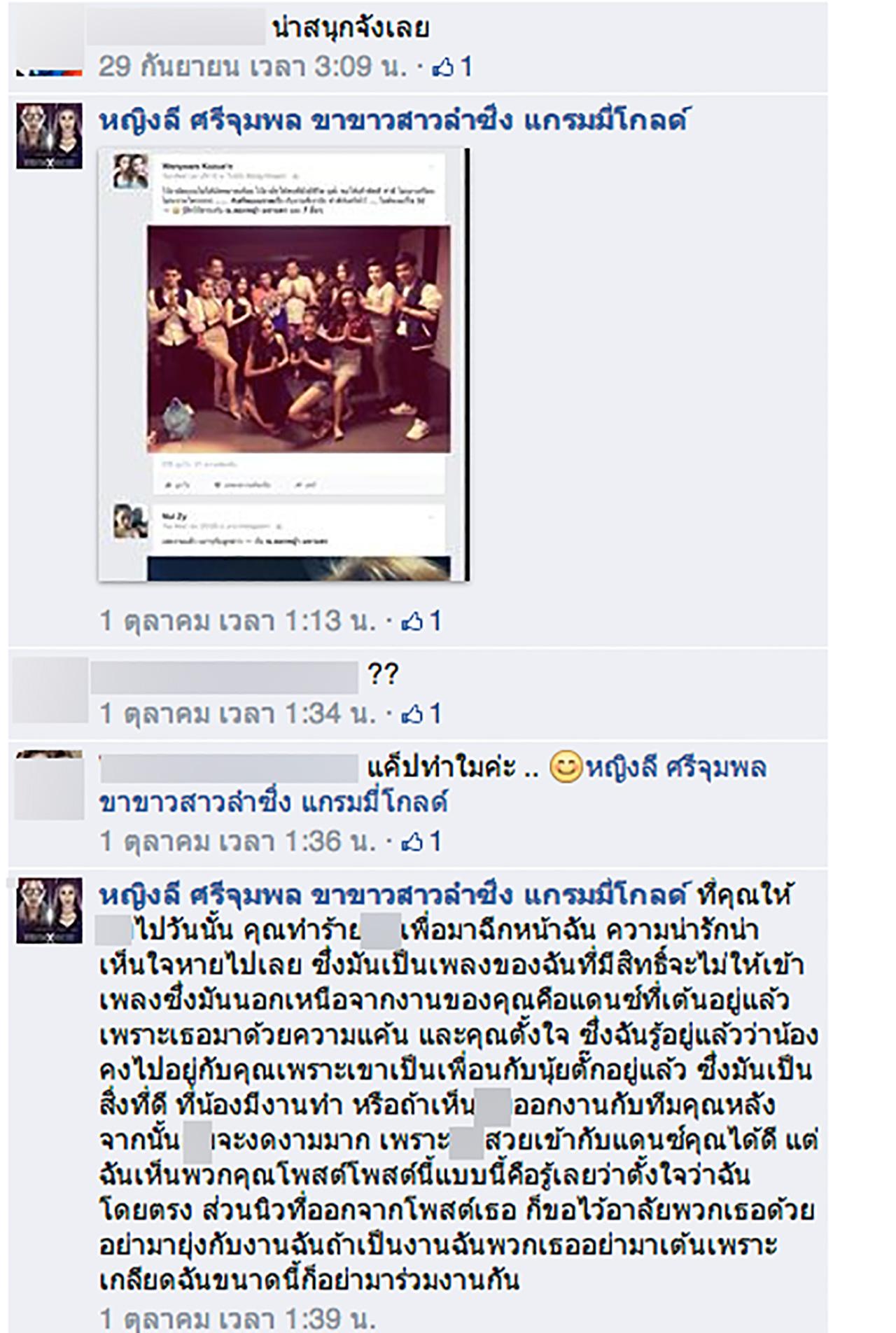Open timestamp 1 ตุลาคม เวลา 1:13 น.
The height and width of the screenshot is (1333, 896).
point(238,621)
